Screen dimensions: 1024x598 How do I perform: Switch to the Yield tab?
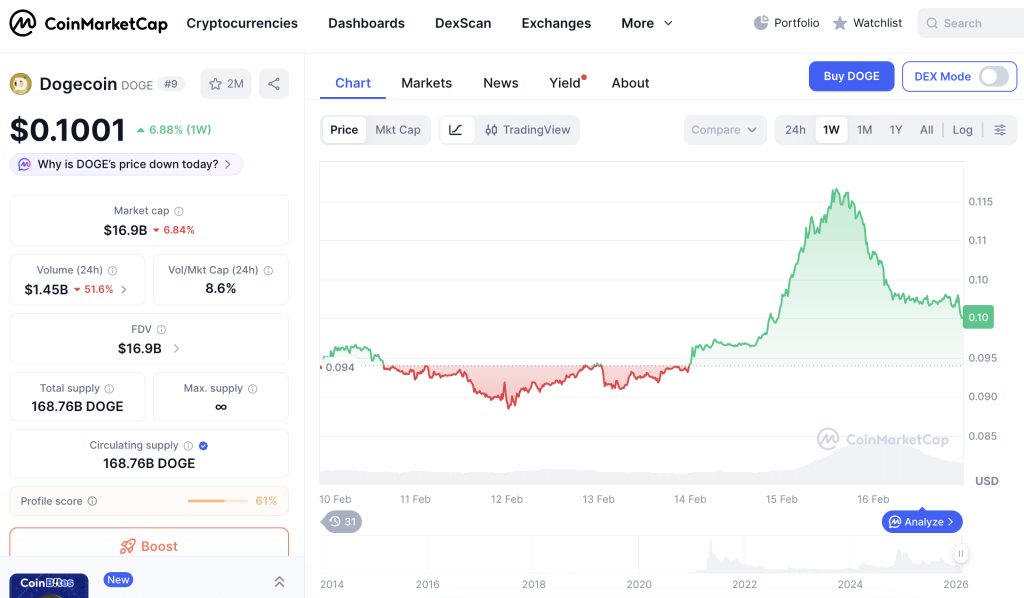565,83
